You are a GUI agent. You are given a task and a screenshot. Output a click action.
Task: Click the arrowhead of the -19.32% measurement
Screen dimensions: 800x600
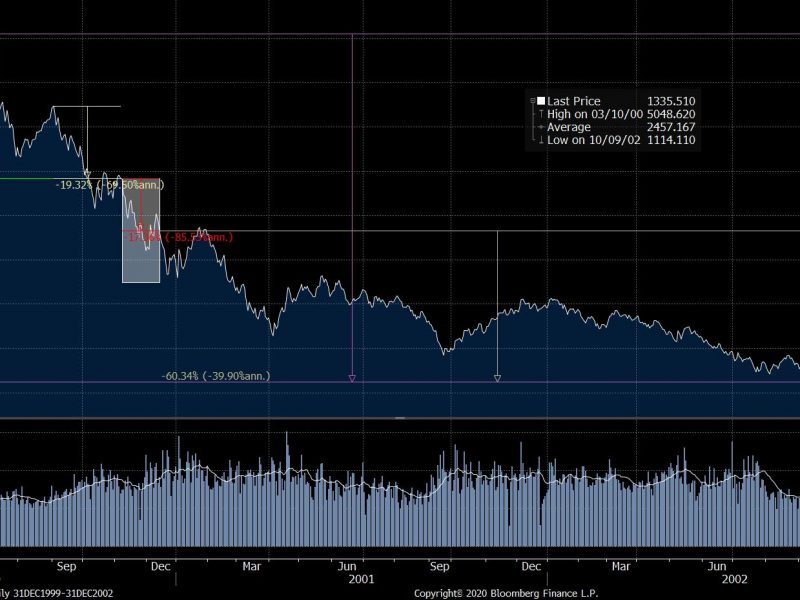(87, 174)
